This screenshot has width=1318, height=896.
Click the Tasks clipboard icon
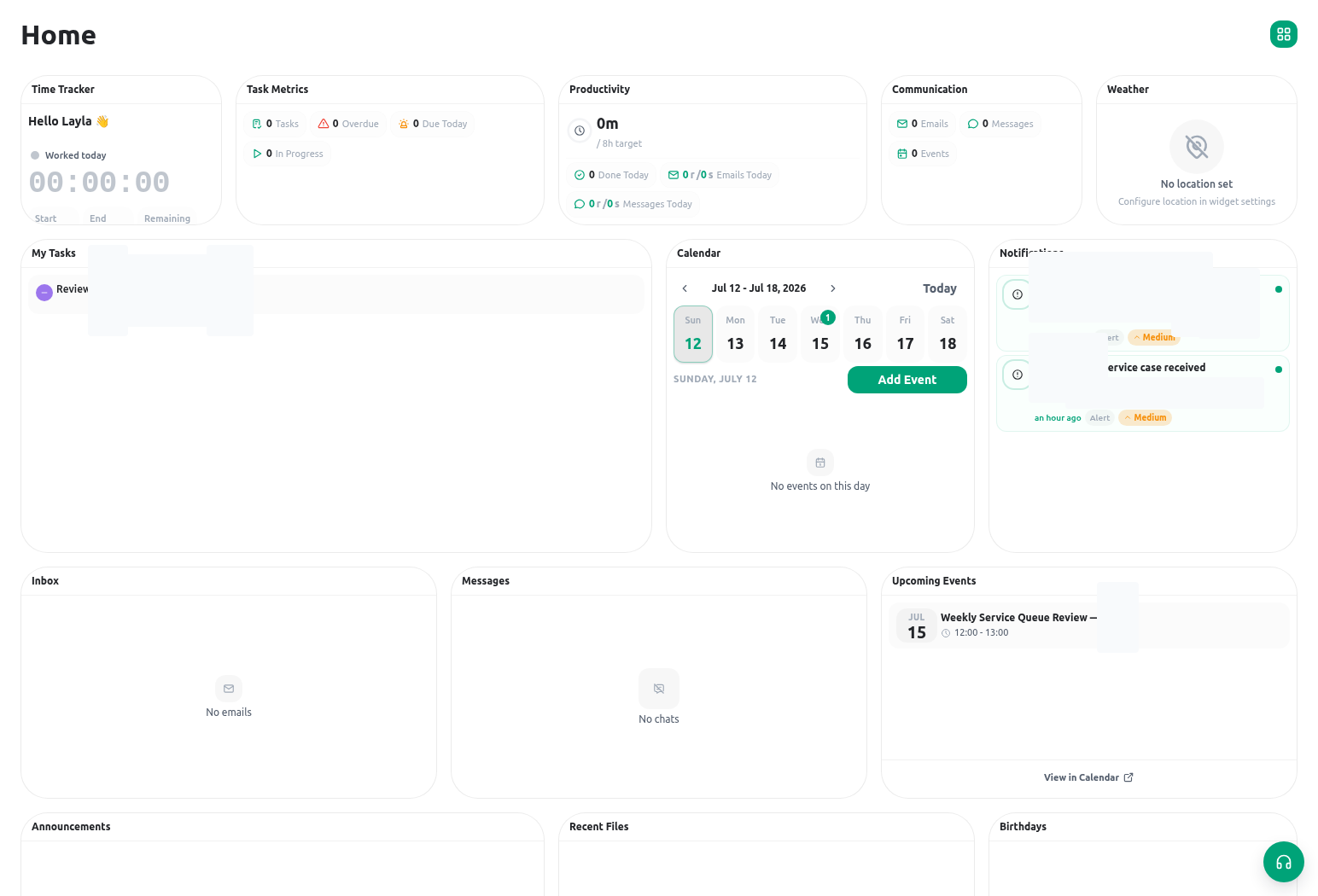coord(257,124)
